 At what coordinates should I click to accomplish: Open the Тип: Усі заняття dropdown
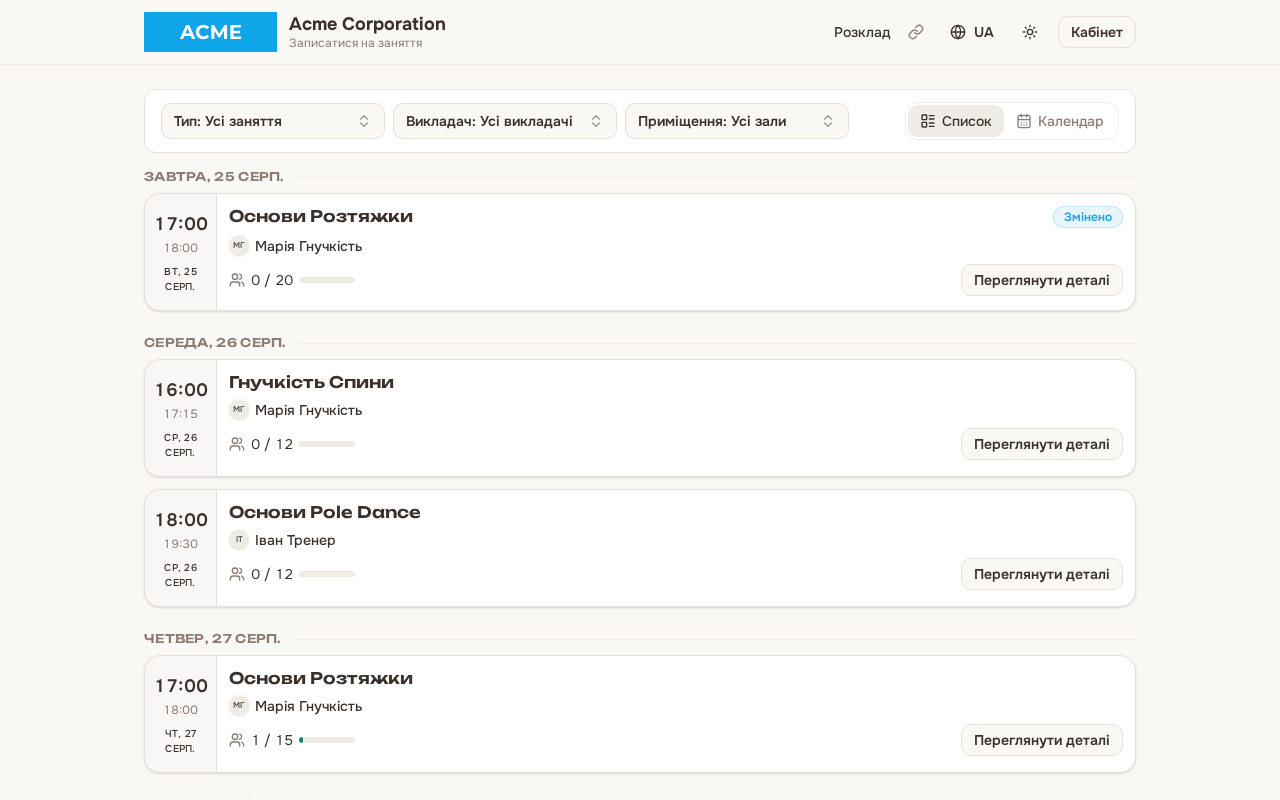pyautogui.click(x=273, y=121)
